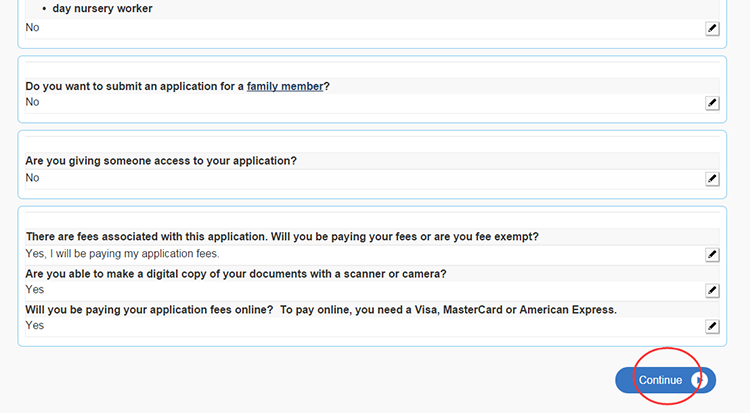Select the 'Yes' answer for scanner or camera
Screen dimensions: 750x413
click(x=35, y=289)
